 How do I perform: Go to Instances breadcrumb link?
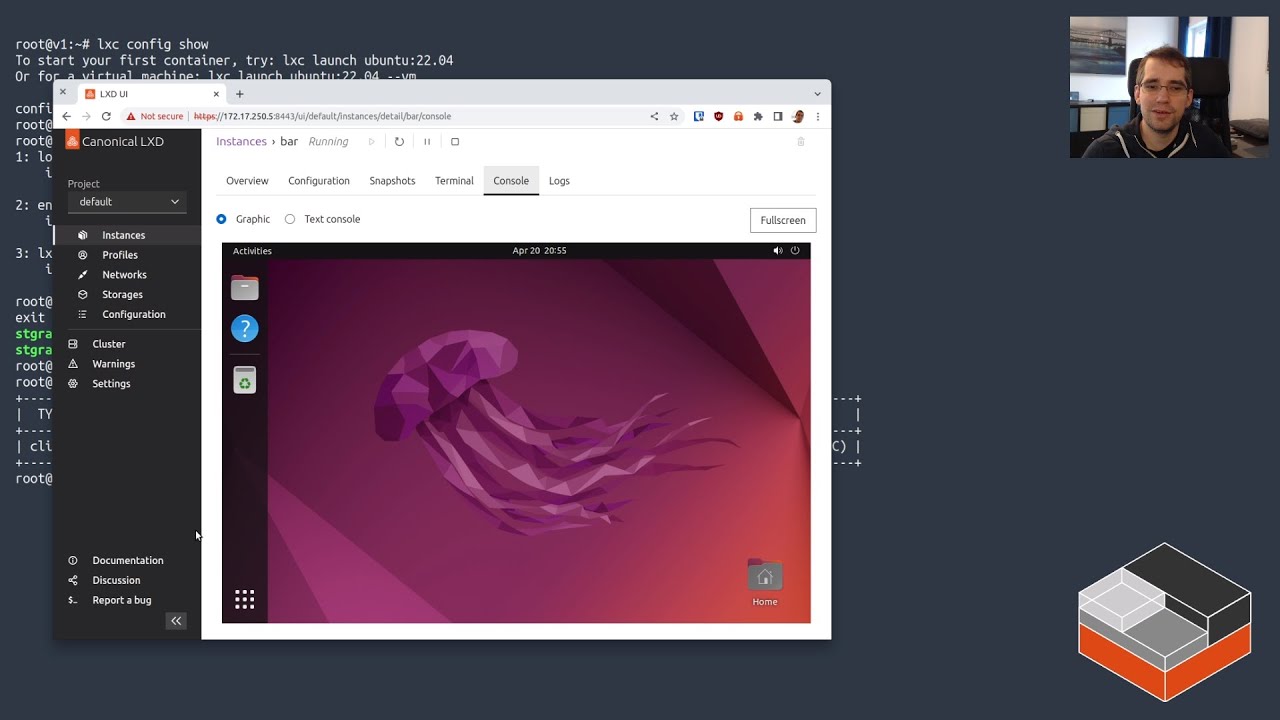[241, 142]
